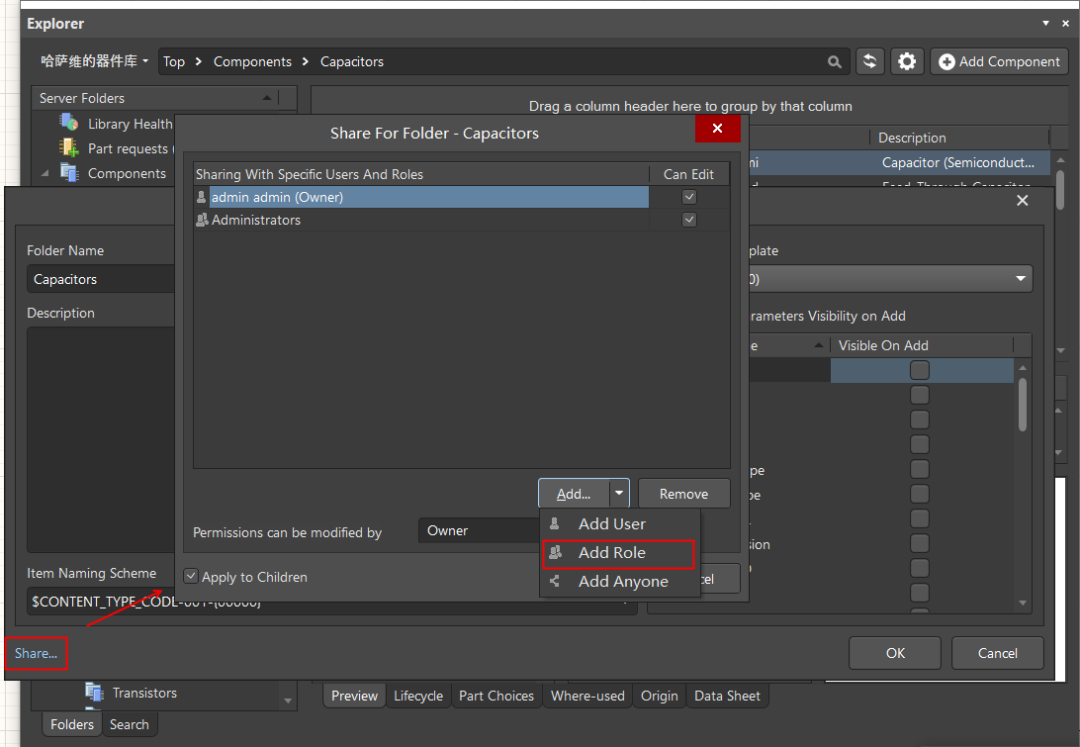Image resolution: width=1080 pixels, height=747 pixels.
Task: Open Explorer panel options dropdown arrow
Action: coord(1046,23)
